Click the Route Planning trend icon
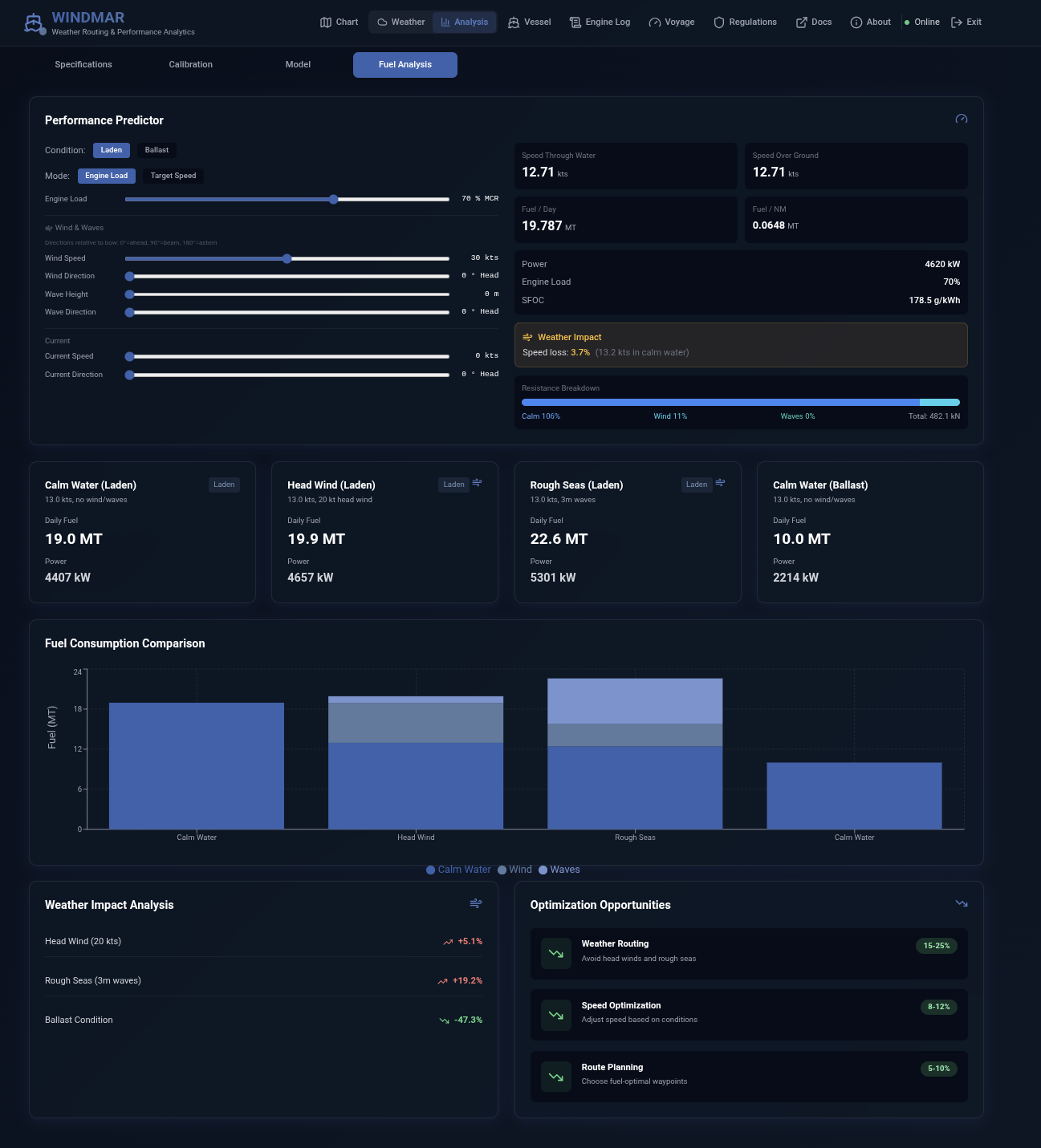This screenshot has height=1148, width=1041. [x=555, y=1077]
